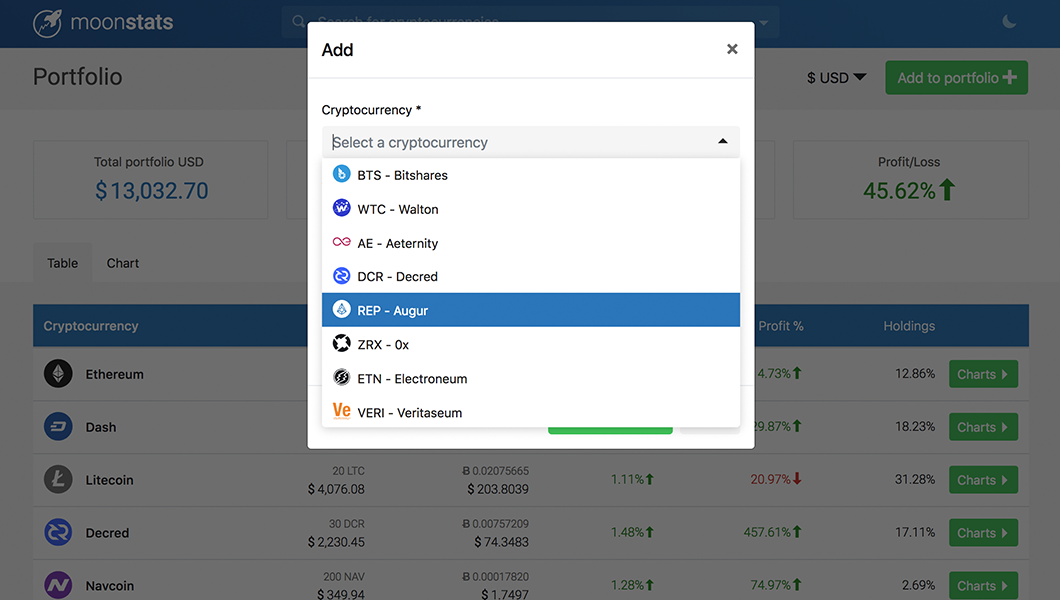
Task: Open Charts for the Dash row
Action: click(983, 427)
